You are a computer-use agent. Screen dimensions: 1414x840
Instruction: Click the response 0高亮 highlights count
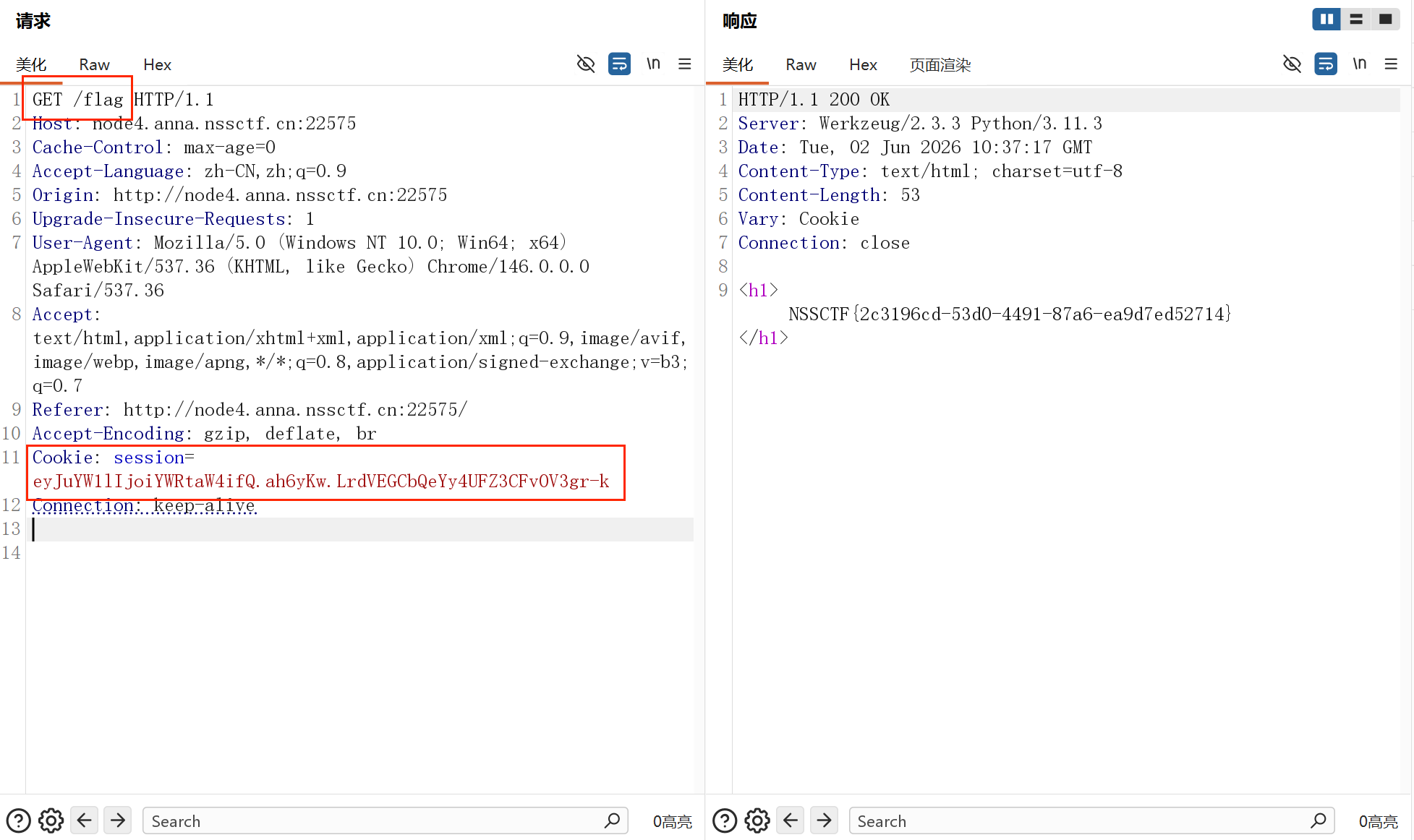[x=1378, y=822]
